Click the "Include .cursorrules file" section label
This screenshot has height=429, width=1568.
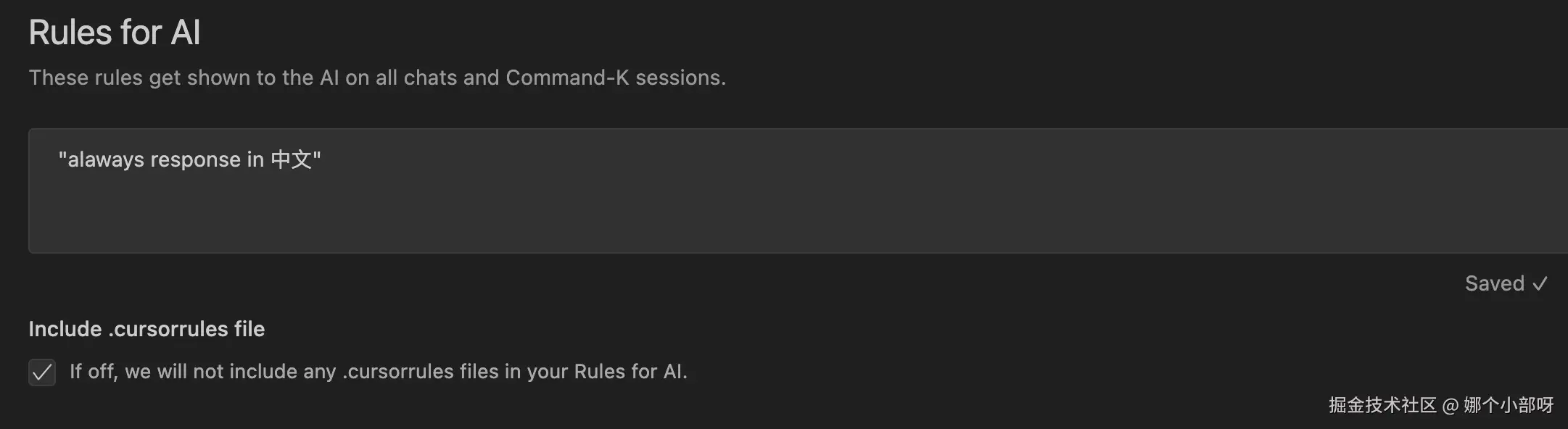point(147,329)
